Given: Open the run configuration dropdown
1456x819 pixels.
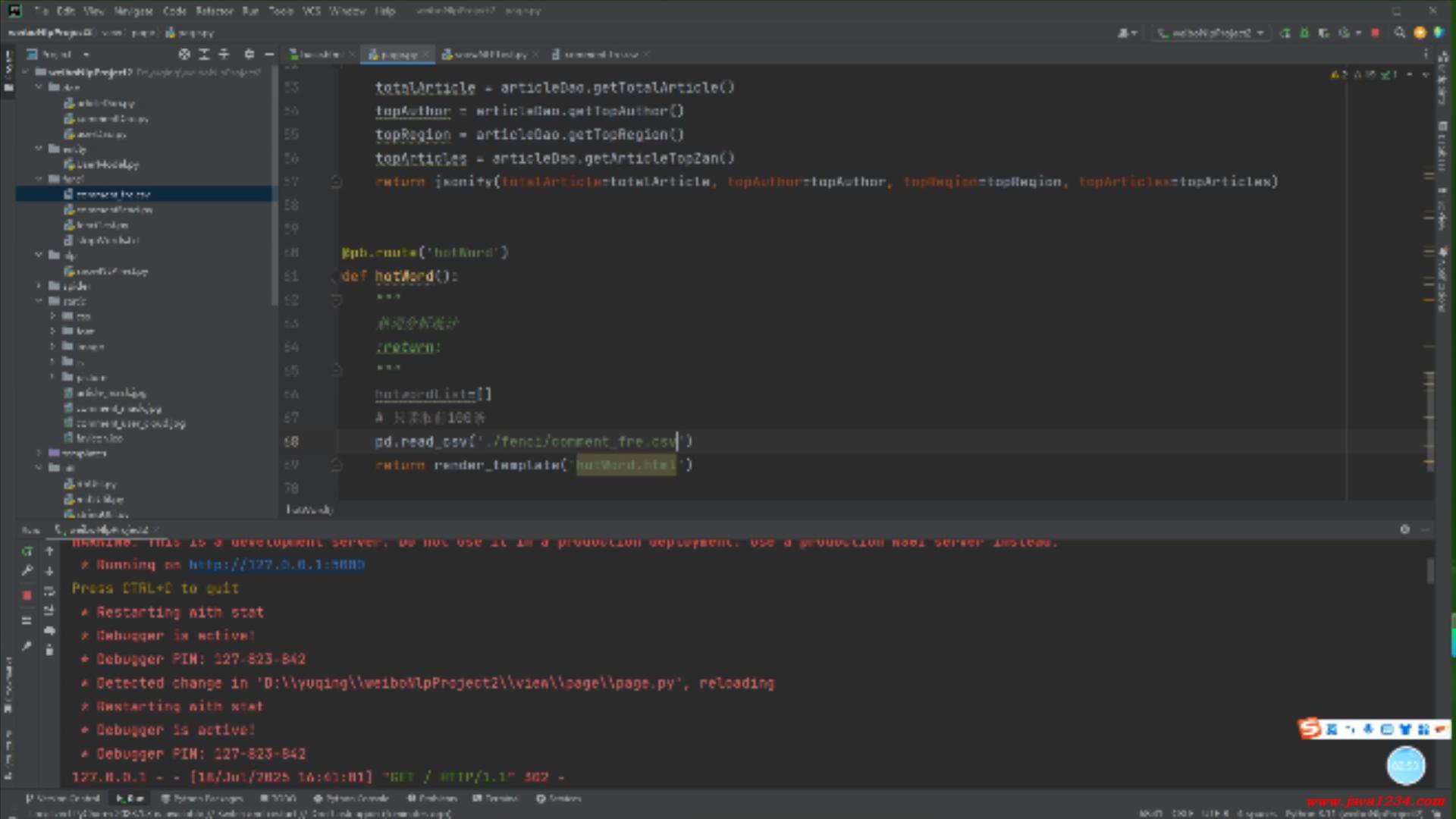Looking at the screenshot, I should 1211,33.
